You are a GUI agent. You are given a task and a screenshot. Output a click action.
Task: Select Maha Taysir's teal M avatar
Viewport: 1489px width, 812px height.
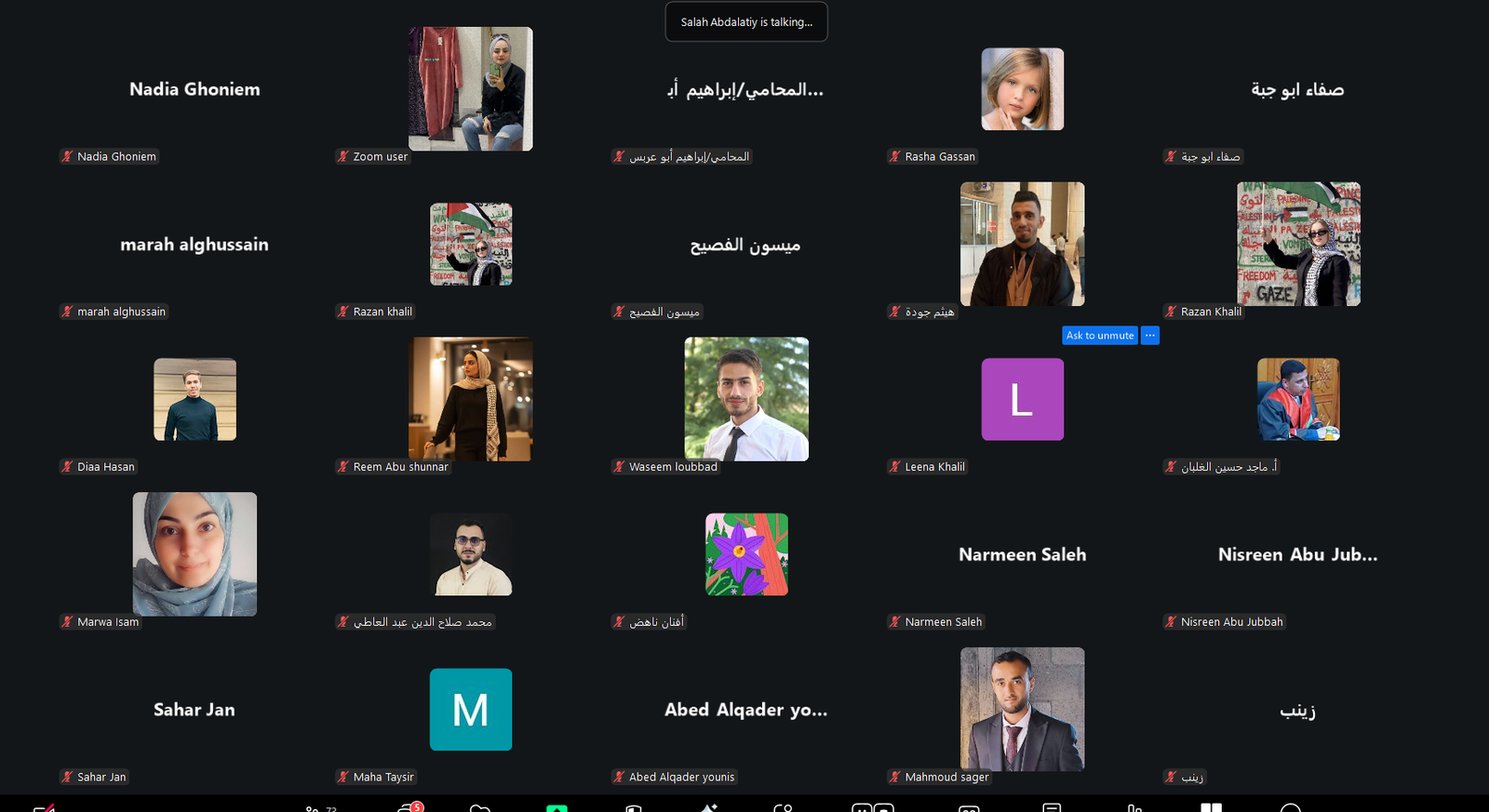[471, 710]
